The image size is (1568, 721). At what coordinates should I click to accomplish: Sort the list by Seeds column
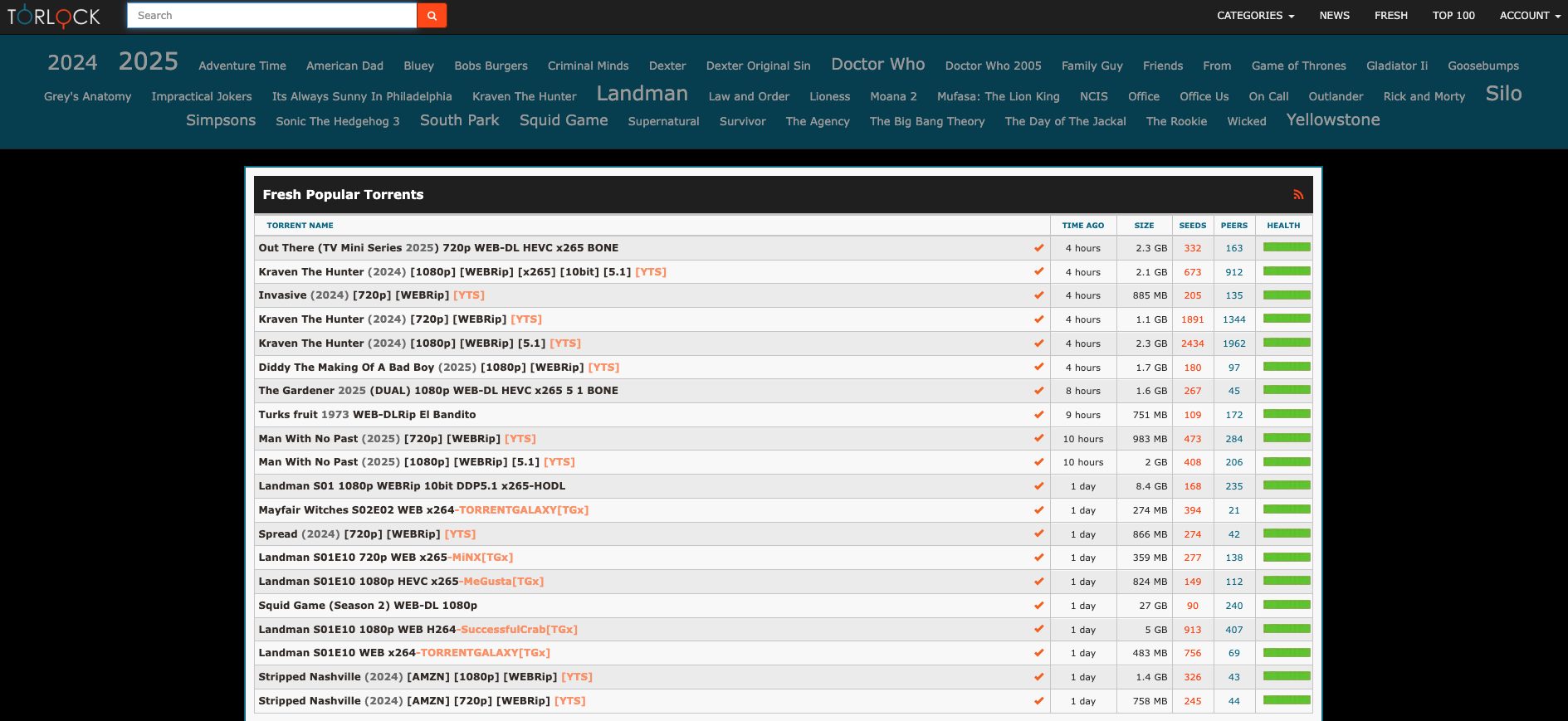pyautogui.click(x=1192, y=226)
